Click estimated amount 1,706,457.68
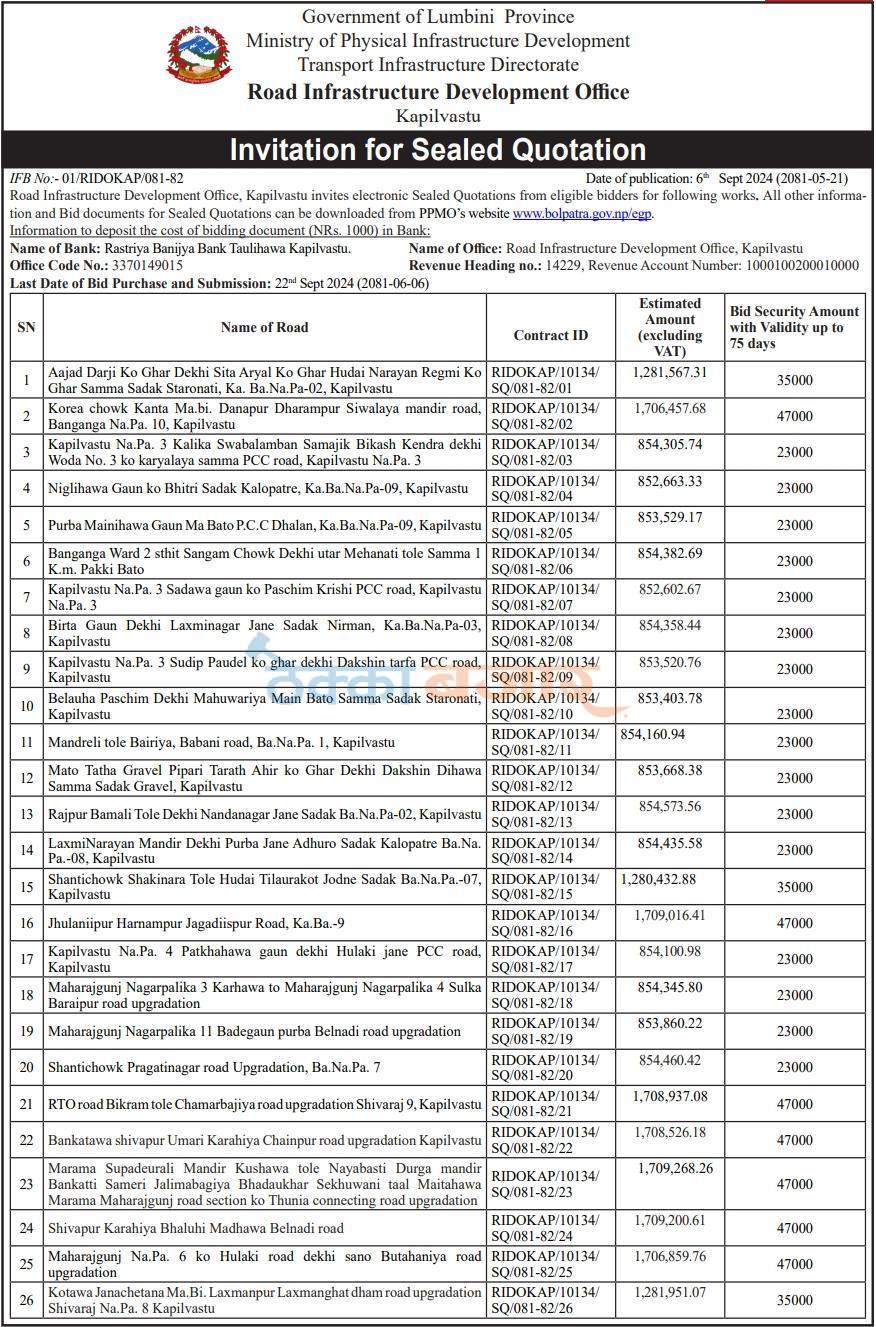 (670, 408)
